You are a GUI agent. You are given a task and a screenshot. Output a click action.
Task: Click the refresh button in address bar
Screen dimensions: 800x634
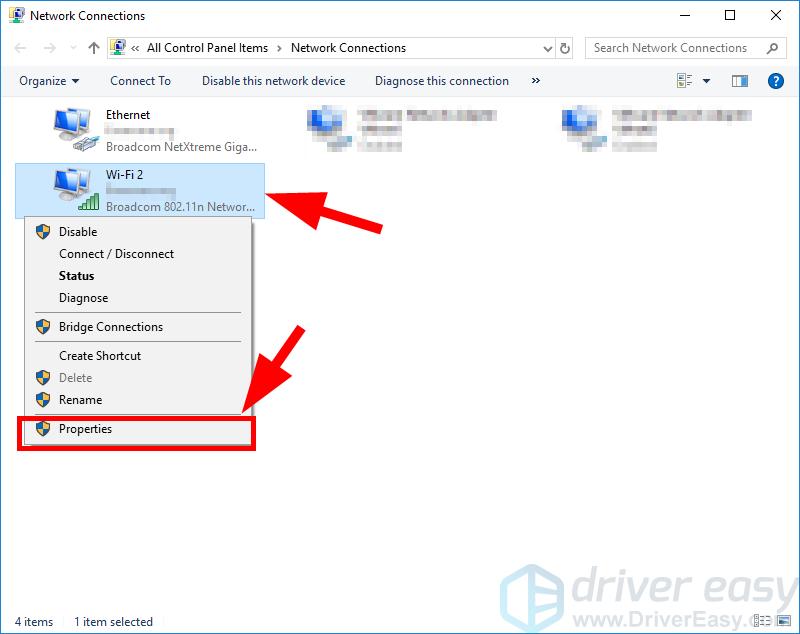click(x=566, y=48)
